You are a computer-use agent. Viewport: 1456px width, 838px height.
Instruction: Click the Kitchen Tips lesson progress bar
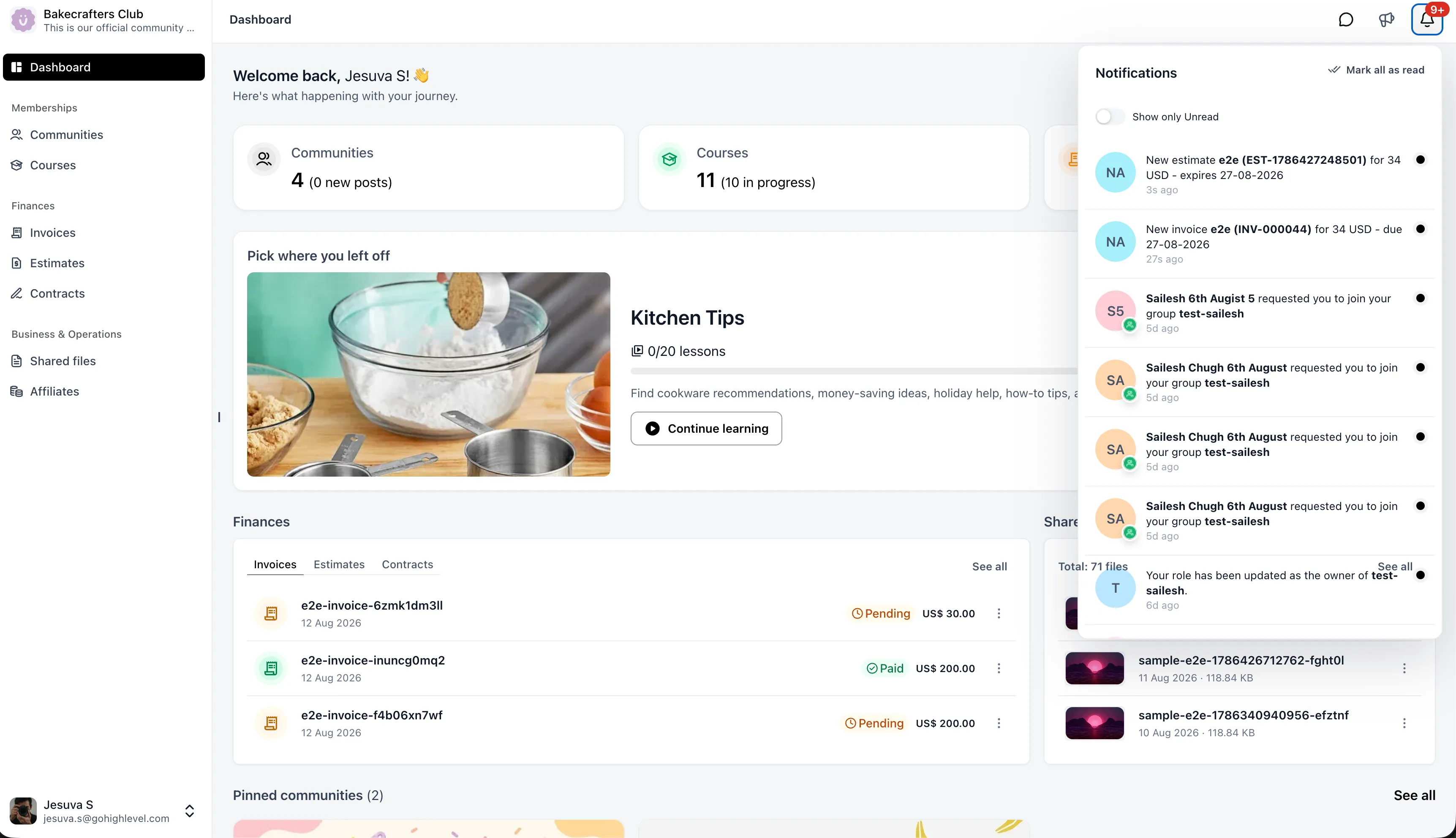[x=854, y=371]
